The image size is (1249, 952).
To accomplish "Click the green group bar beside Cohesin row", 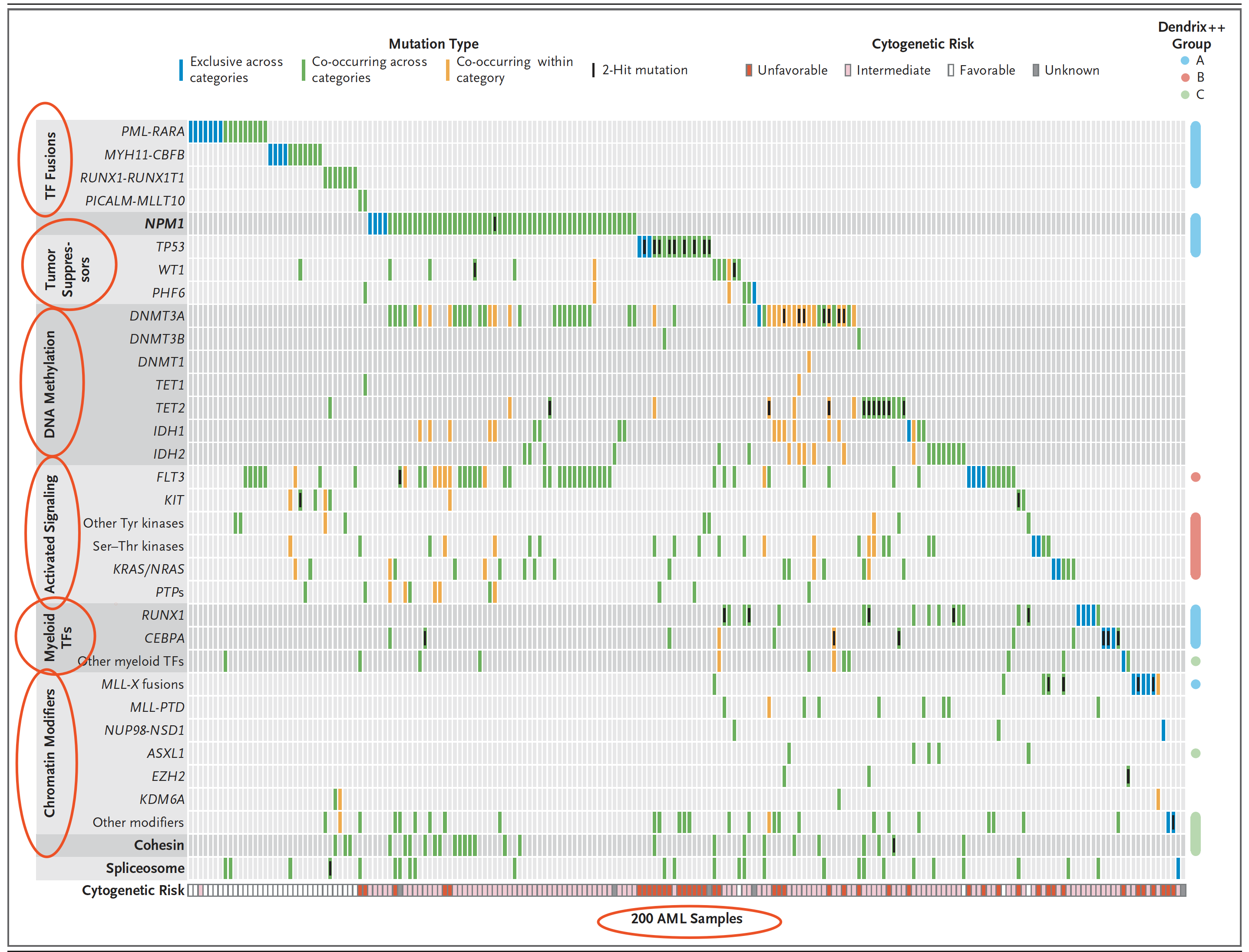I will [1196, 834].
